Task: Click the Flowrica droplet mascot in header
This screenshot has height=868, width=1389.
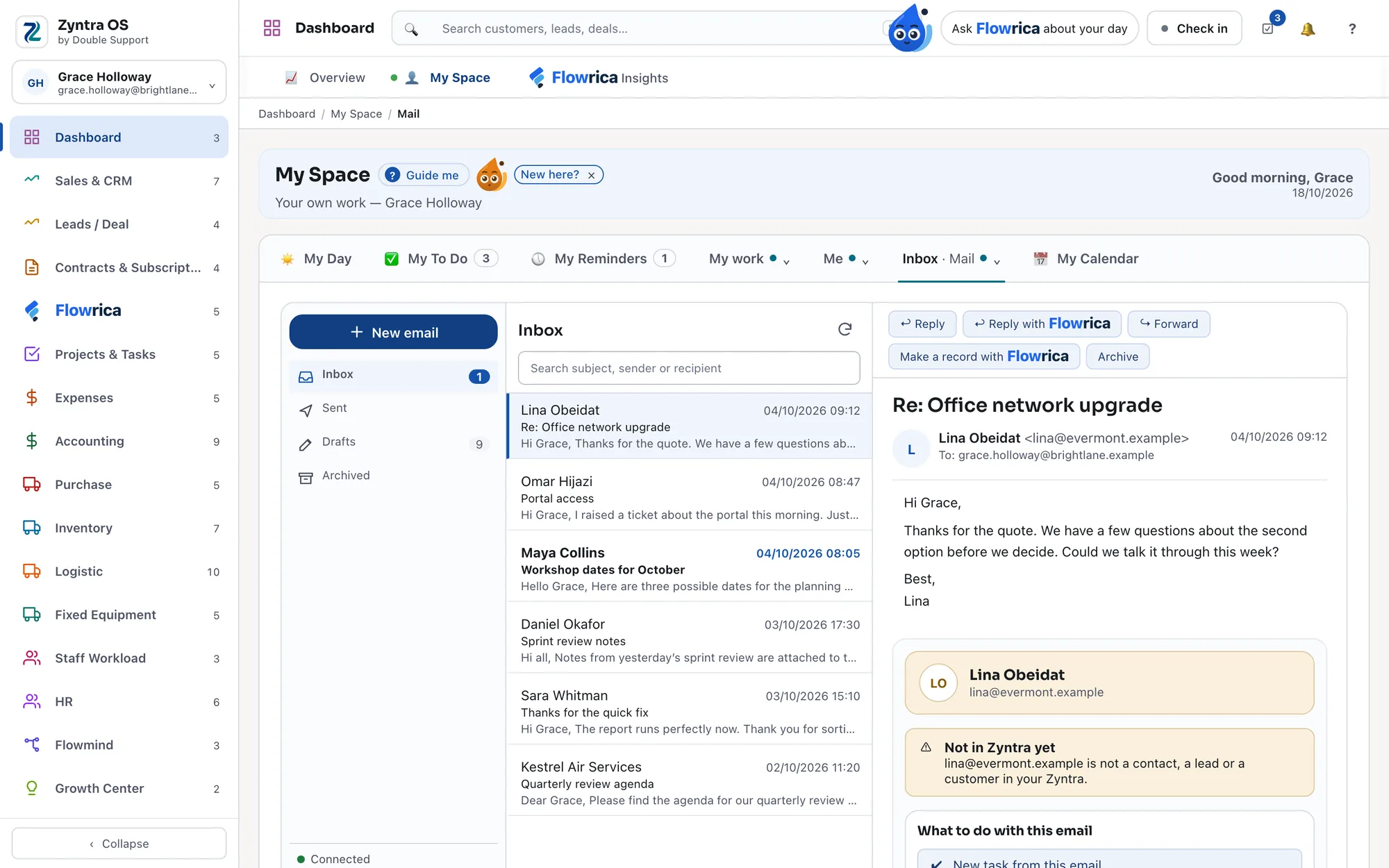Action: pos(910,29)
